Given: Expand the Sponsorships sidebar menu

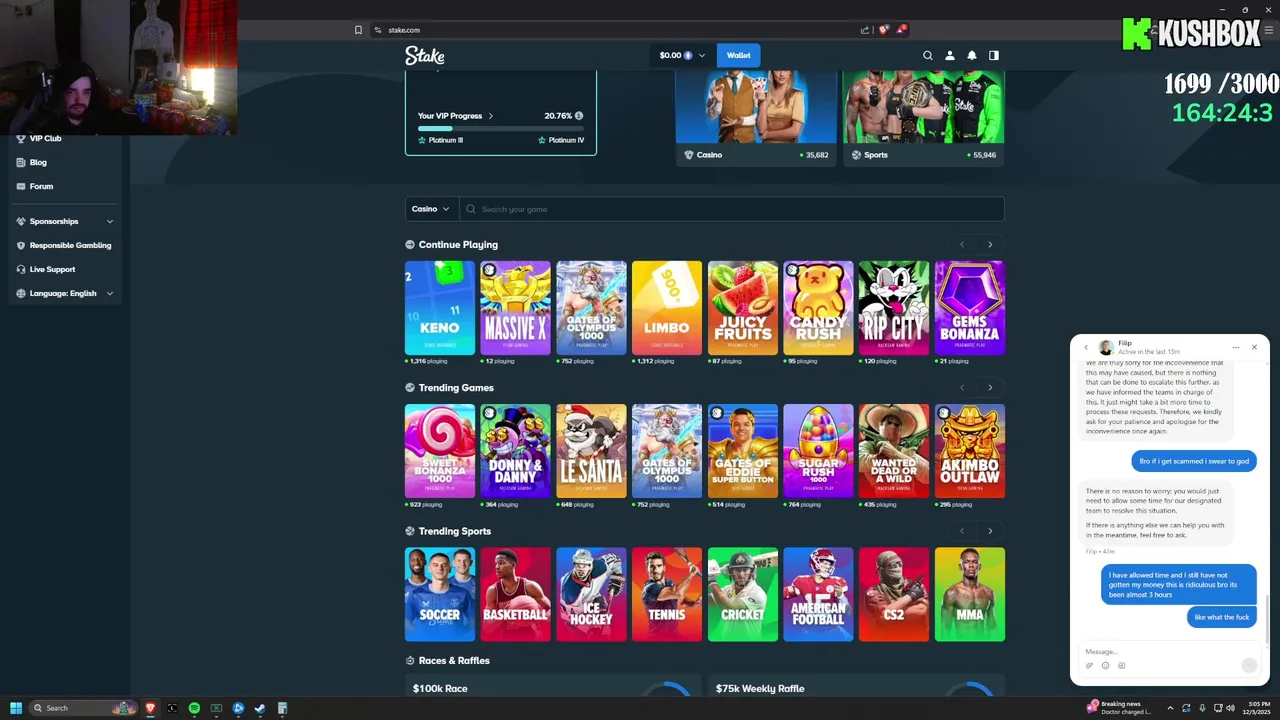Looking at the screenshot, I should coord(110,221).
